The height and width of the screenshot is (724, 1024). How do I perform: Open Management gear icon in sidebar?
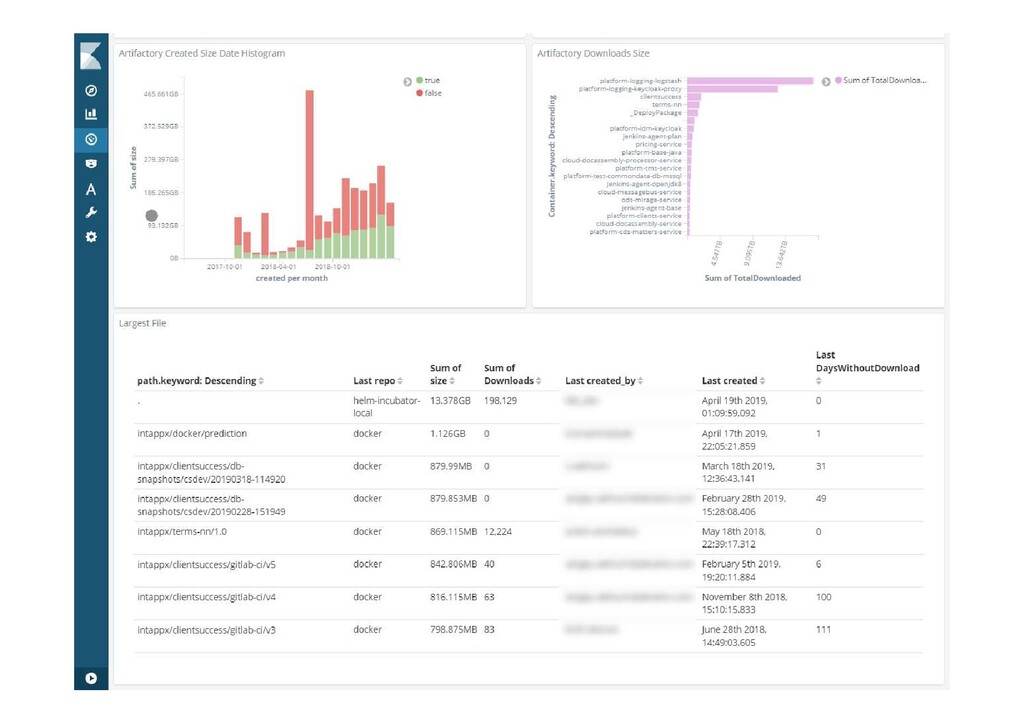(91, 237)
